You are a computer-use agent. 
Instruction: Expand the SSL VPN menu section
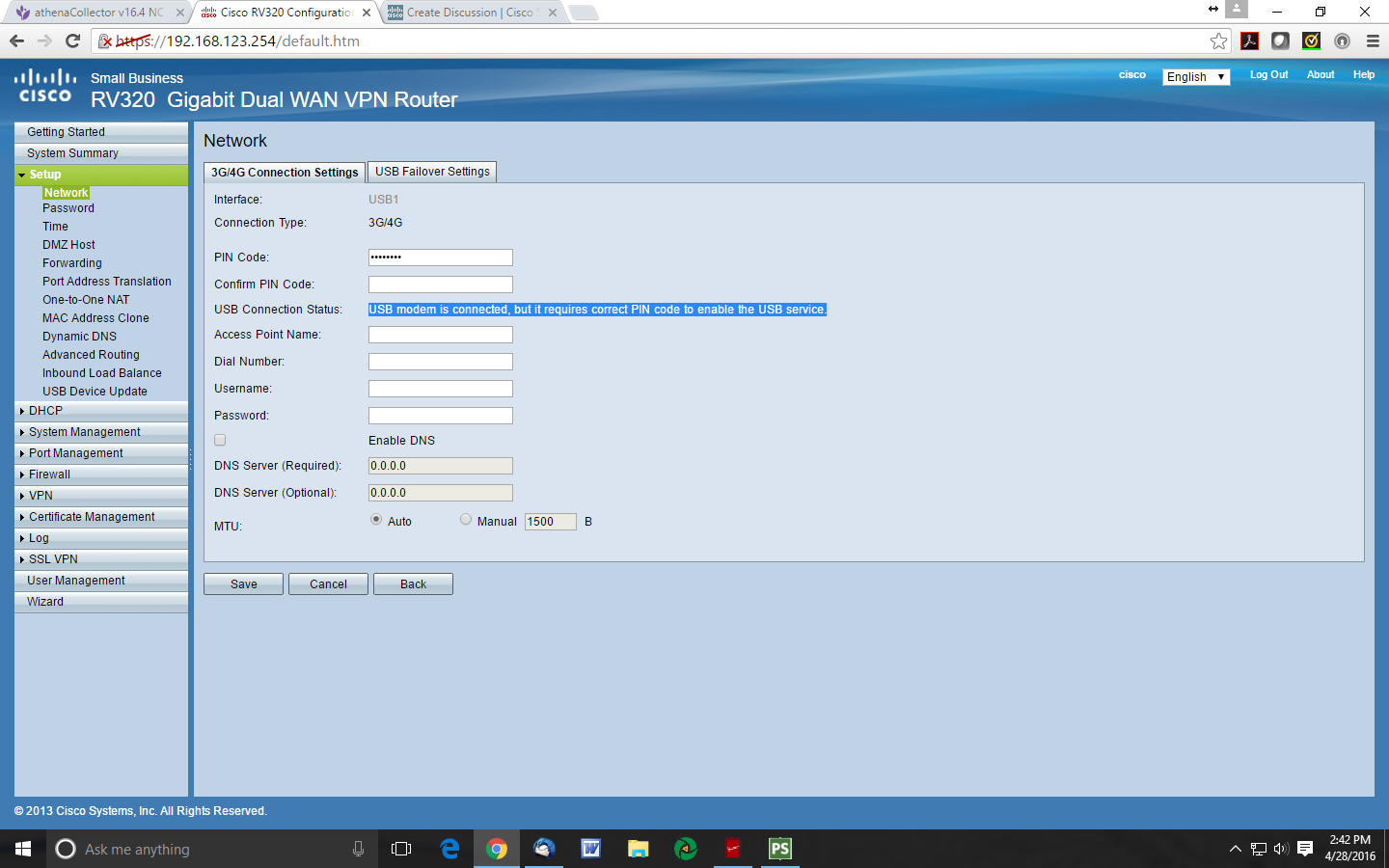tap(101, 559)
